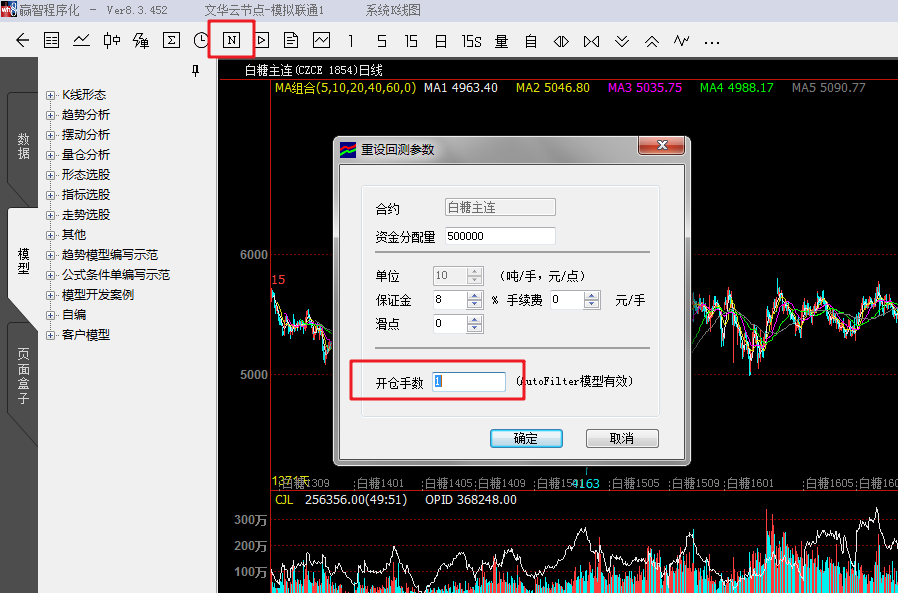Expand the 客户模型 tree node

pyautogui.click(x=51, y=335)
